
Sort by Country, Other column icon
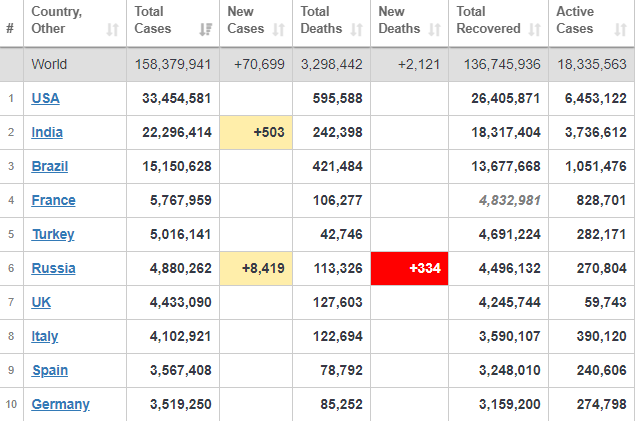(112, 30)
